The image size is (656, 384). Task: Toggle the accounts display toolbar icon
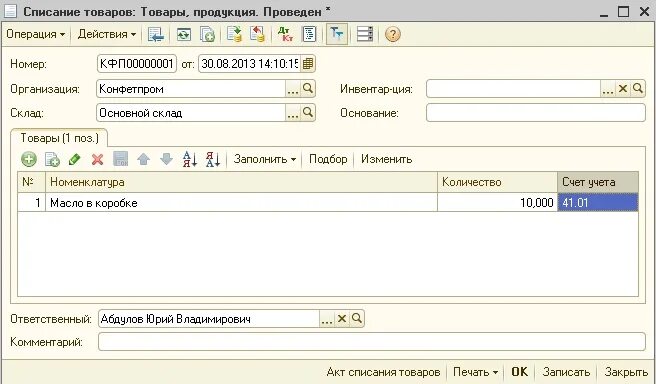click(336, 34)
